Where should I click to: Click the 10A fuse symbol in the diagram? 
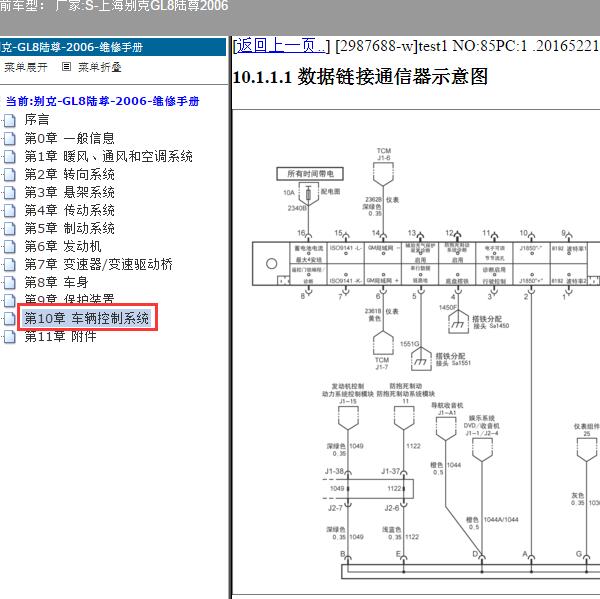(x=308, y=194)
